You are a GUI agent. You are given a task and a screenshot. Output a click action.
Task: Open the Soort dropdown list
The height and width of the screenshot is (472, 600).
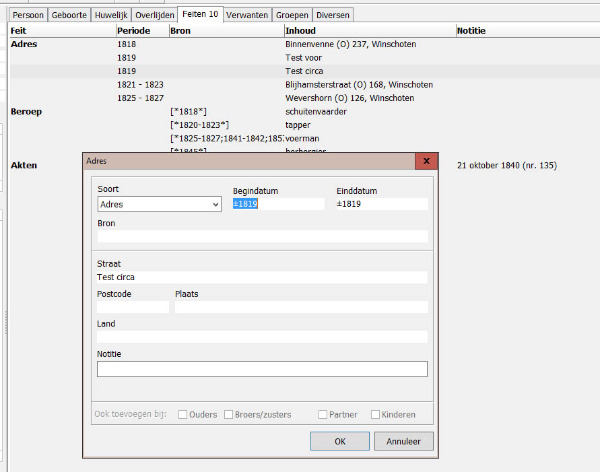(214, 204)
